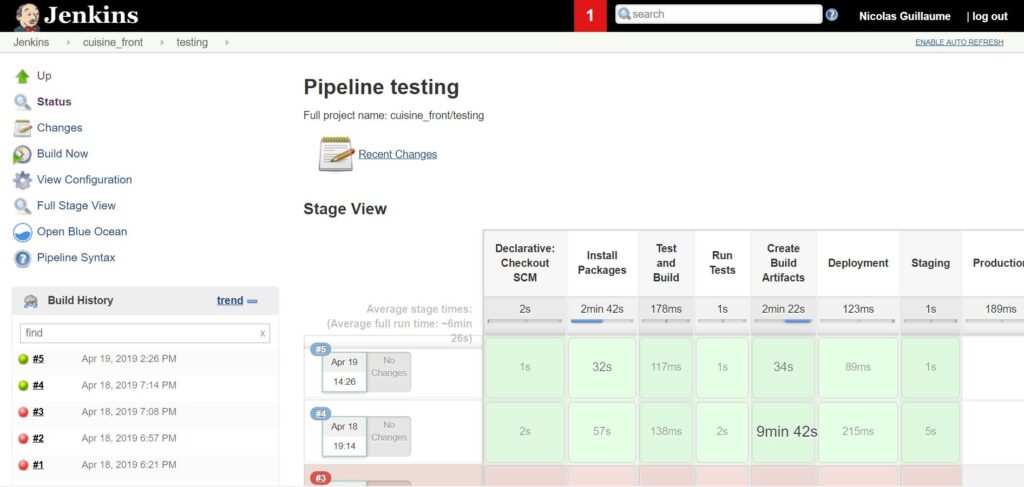Image resolution: width=1024 pixels, height=487 pixels.
Task: Click the Jenkins breadcrumb link
Action: point(31,42)
